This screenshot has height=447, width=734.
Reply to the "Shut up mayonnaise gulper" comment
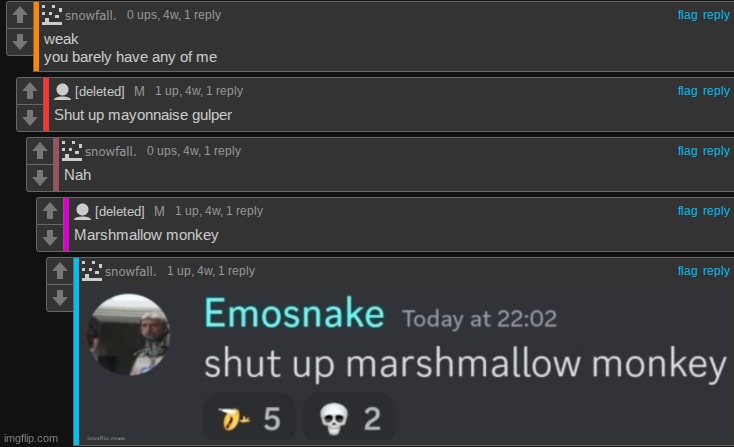pyautogui.click(x=716, y=91)
